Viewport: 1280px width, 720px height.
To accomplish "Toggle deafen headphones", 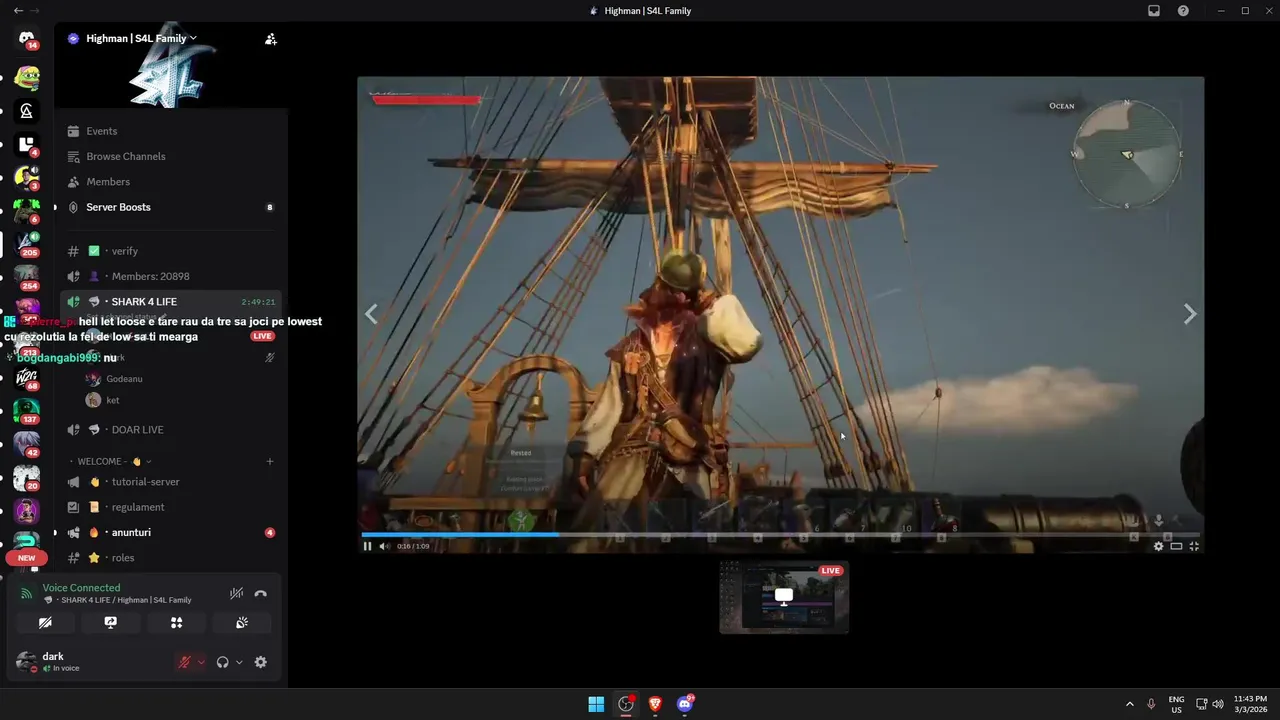I will pos(223,662).
